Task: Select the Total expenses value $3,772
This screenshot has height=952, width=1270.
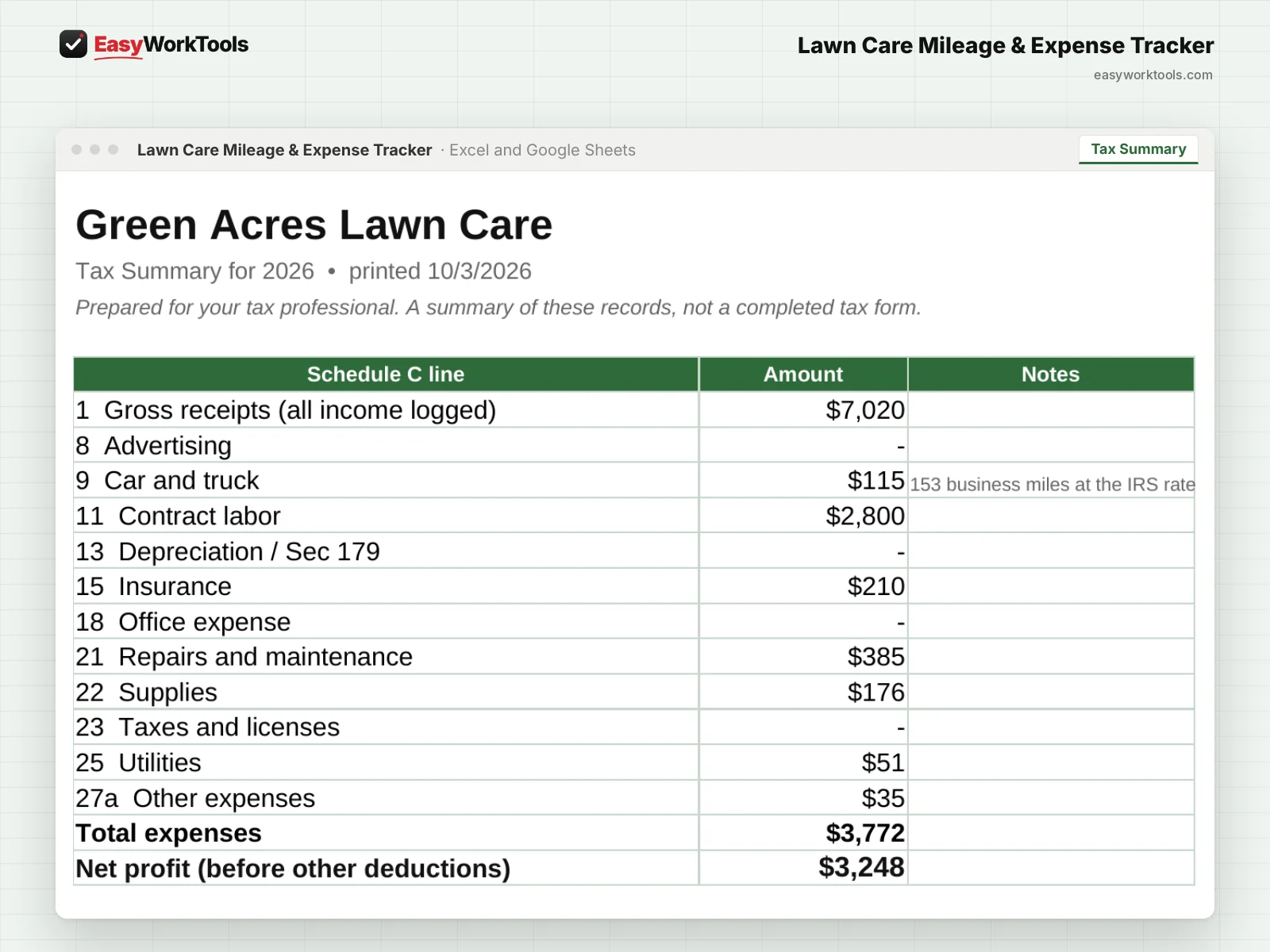Action: coord(864,833)
